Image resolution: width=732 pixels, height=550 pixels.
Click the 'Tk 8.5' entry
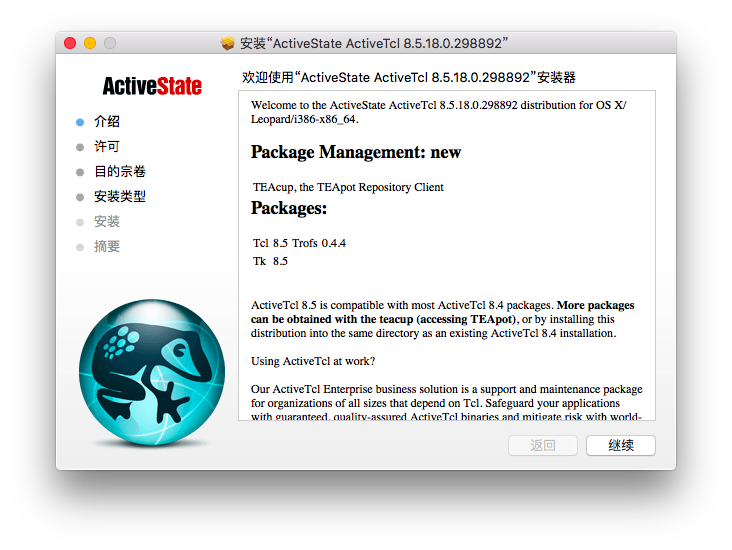click(270, 261)
